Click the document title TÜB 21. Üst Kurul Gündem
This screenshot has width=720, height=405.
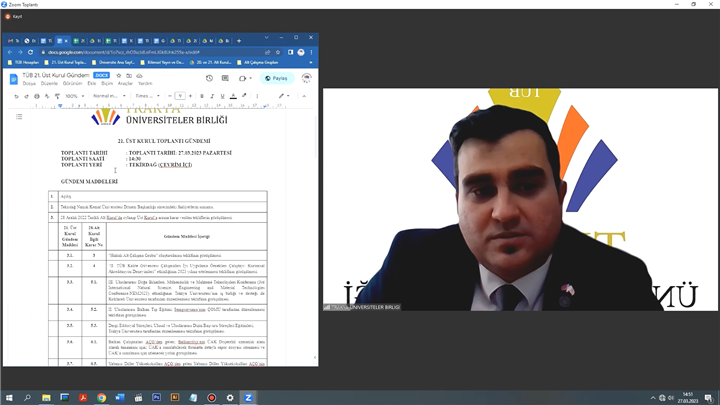(56, 75)
